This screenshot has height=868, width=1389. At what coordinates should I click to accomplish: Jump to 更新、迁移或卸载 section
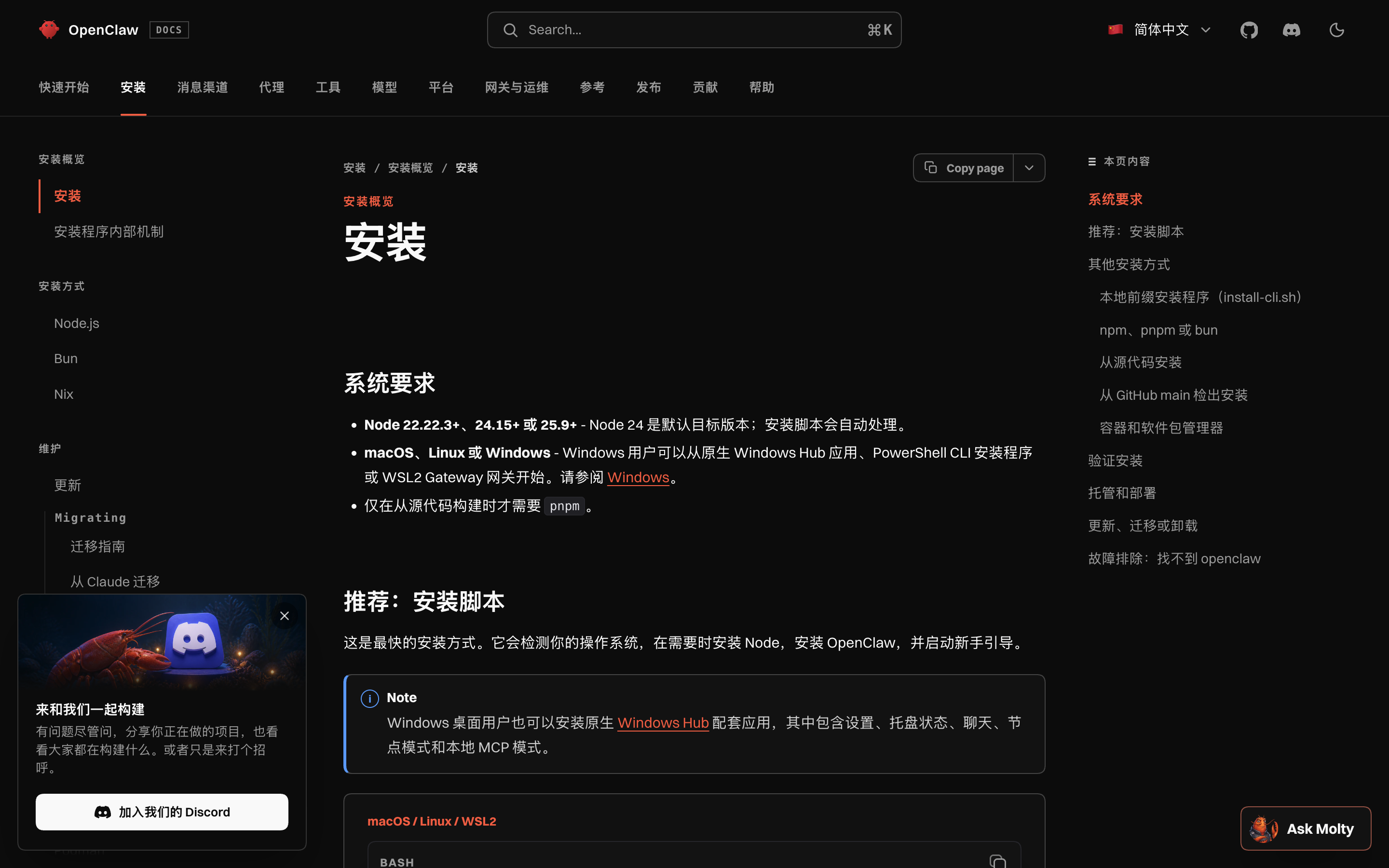coord(1143,526)
